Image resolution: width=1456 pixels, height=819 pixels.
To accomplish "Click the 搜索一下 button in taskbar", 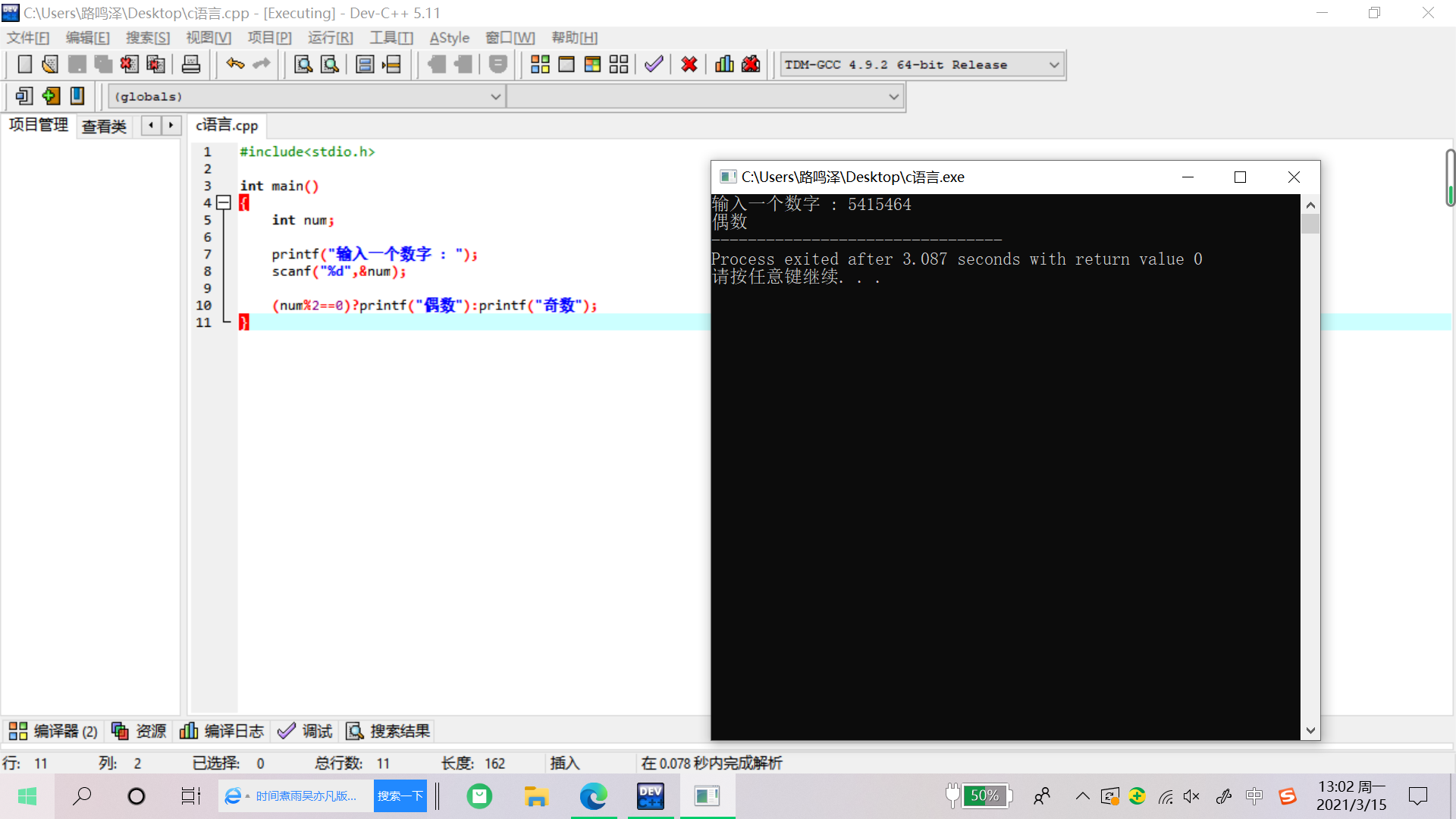I will [400, 796].
